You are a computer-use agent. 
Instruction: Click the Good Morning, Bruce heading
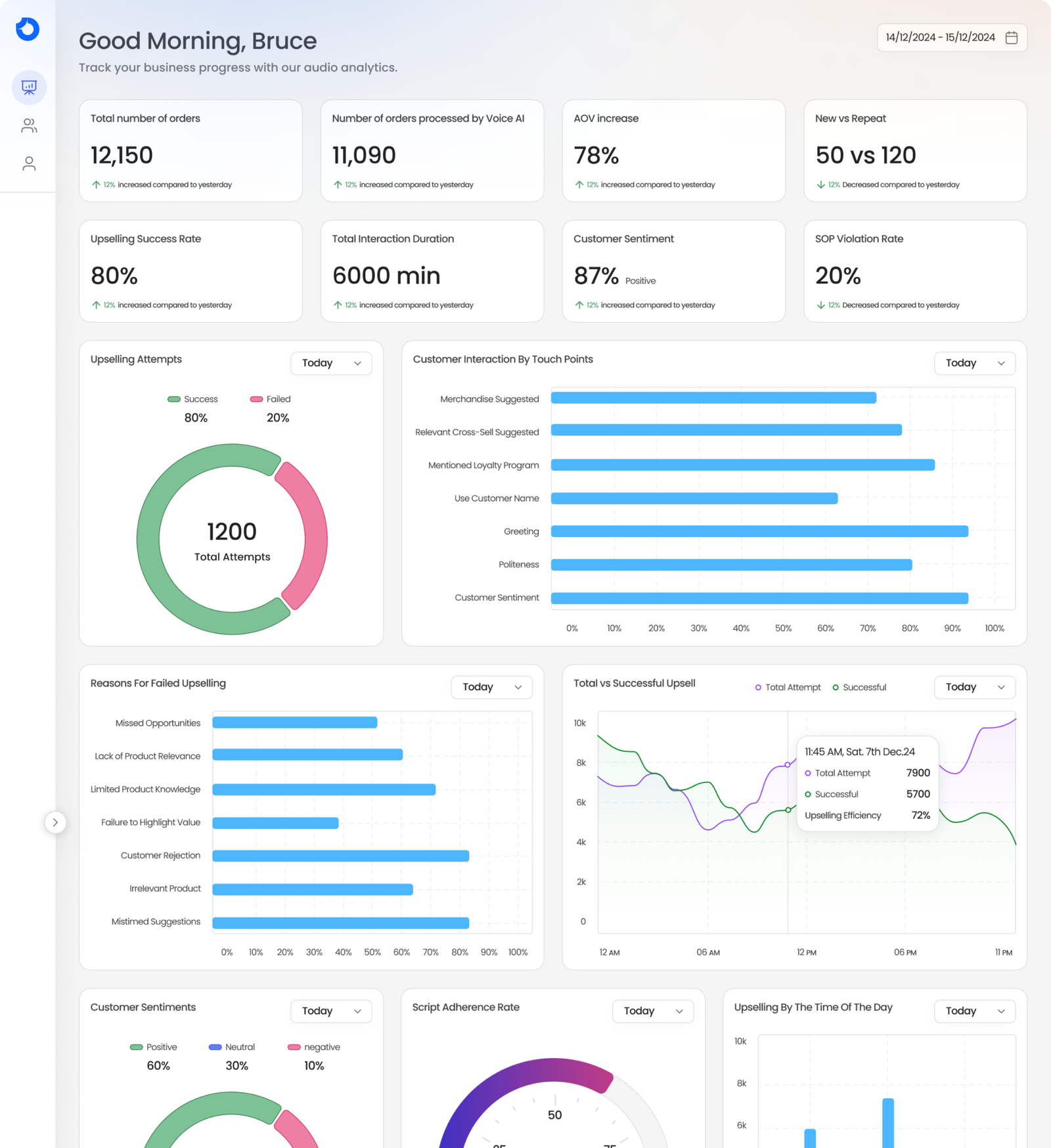(x=198, y=41)
